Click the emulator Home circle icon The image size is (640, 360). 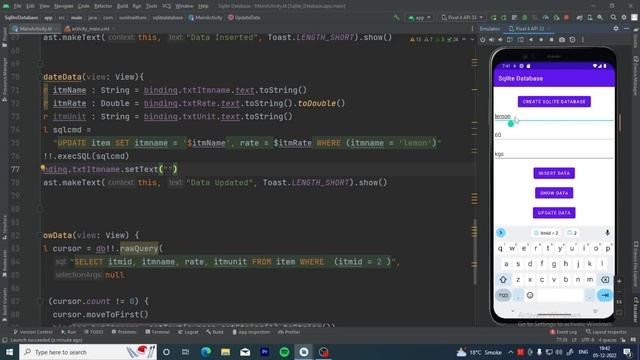pyautogui.click(x=541, y=40)
